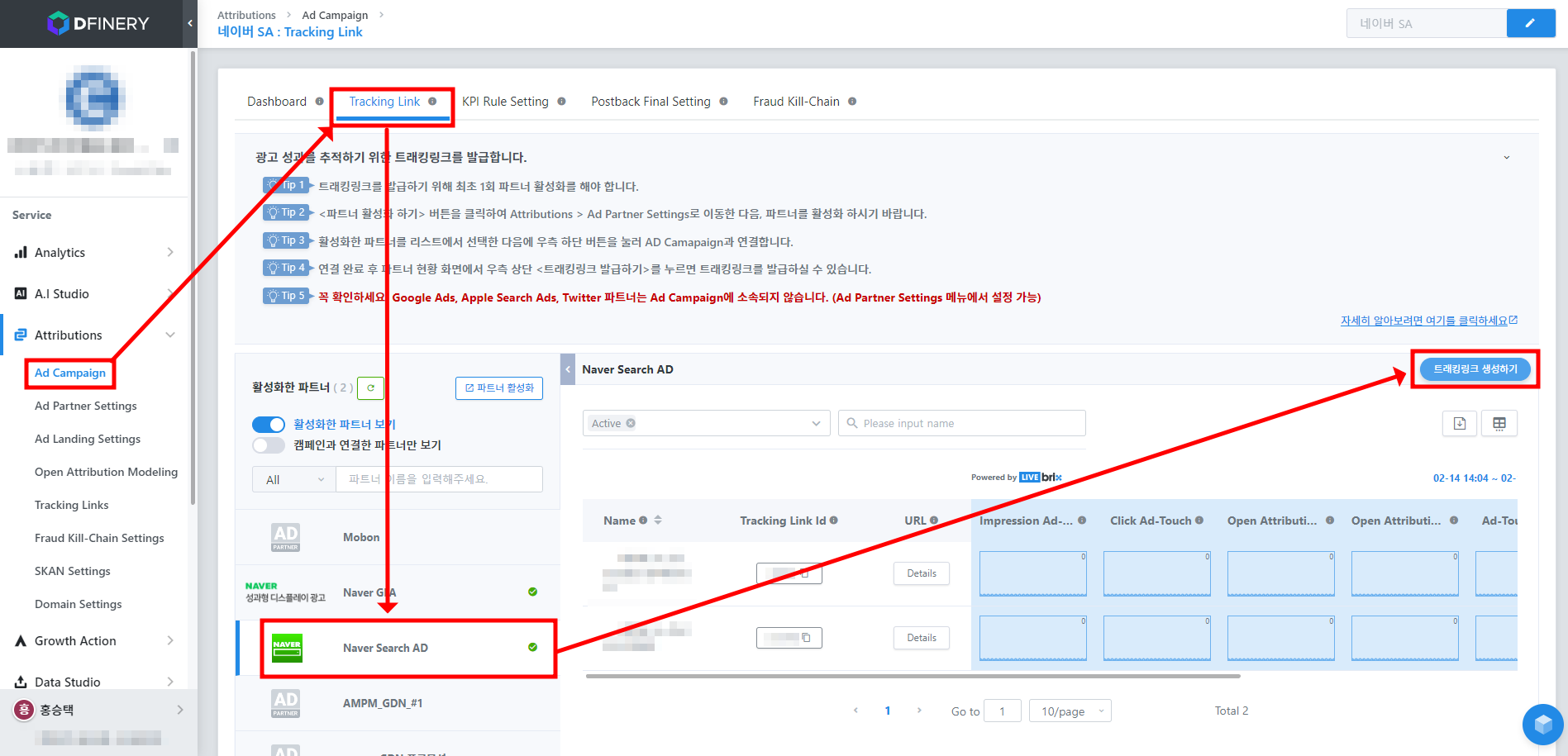The image size is (1568, 756).
Task: Collapse the tips section chevron
Action: click(x=1507, y=157)
